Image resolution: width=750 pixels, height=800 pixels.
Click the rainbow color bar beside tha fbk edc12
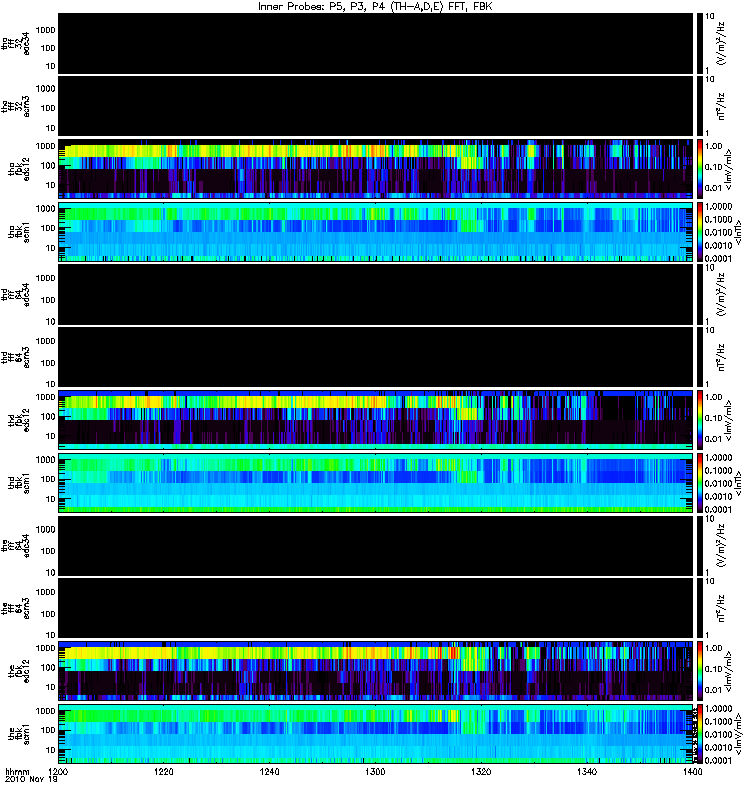(699, 168)
